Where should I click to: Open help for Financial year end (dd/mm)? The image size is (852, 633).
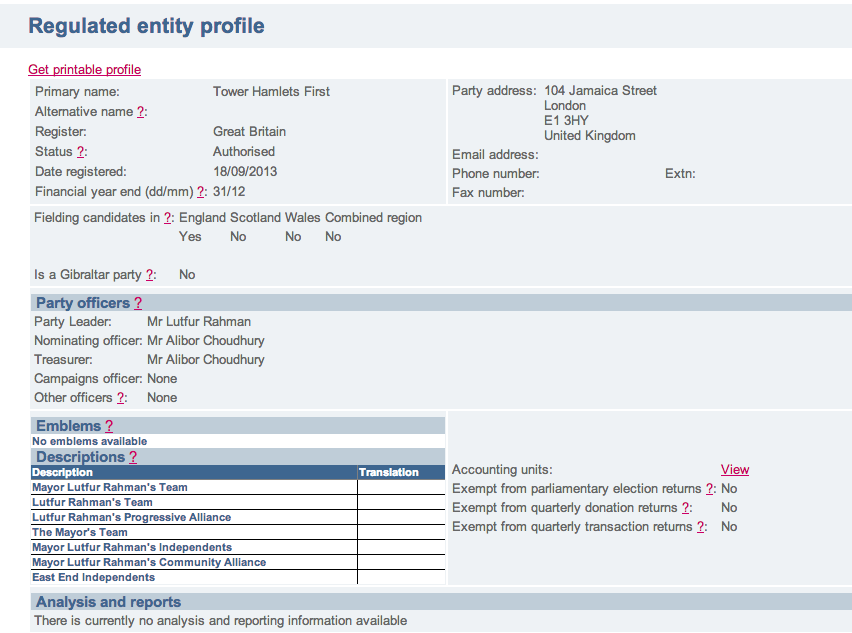click(201, 192)
